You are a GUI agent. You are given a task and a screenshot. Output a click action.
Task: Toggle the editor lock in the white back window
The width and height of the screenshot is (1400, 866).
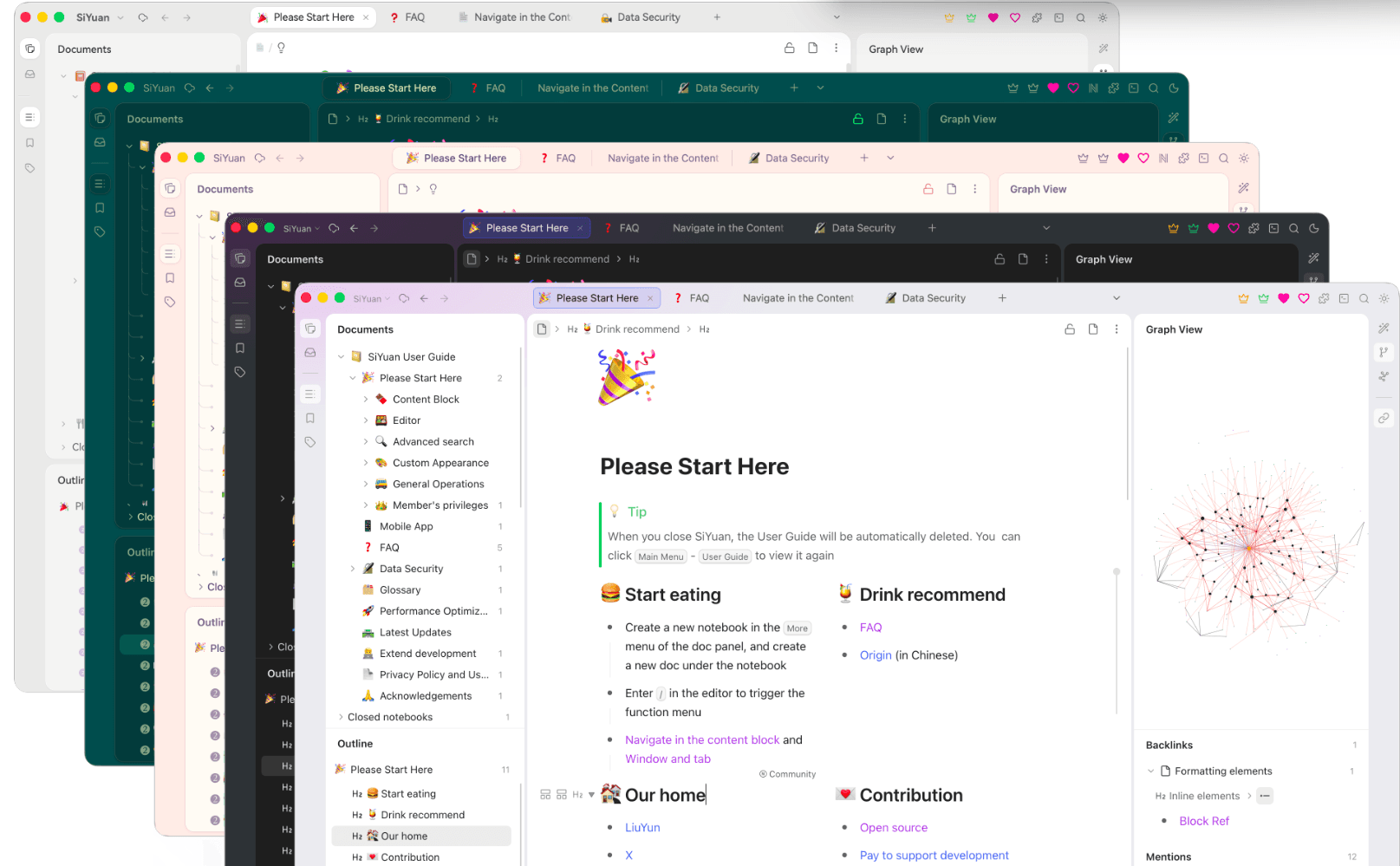pyautogui.click(x=790, y=49)
